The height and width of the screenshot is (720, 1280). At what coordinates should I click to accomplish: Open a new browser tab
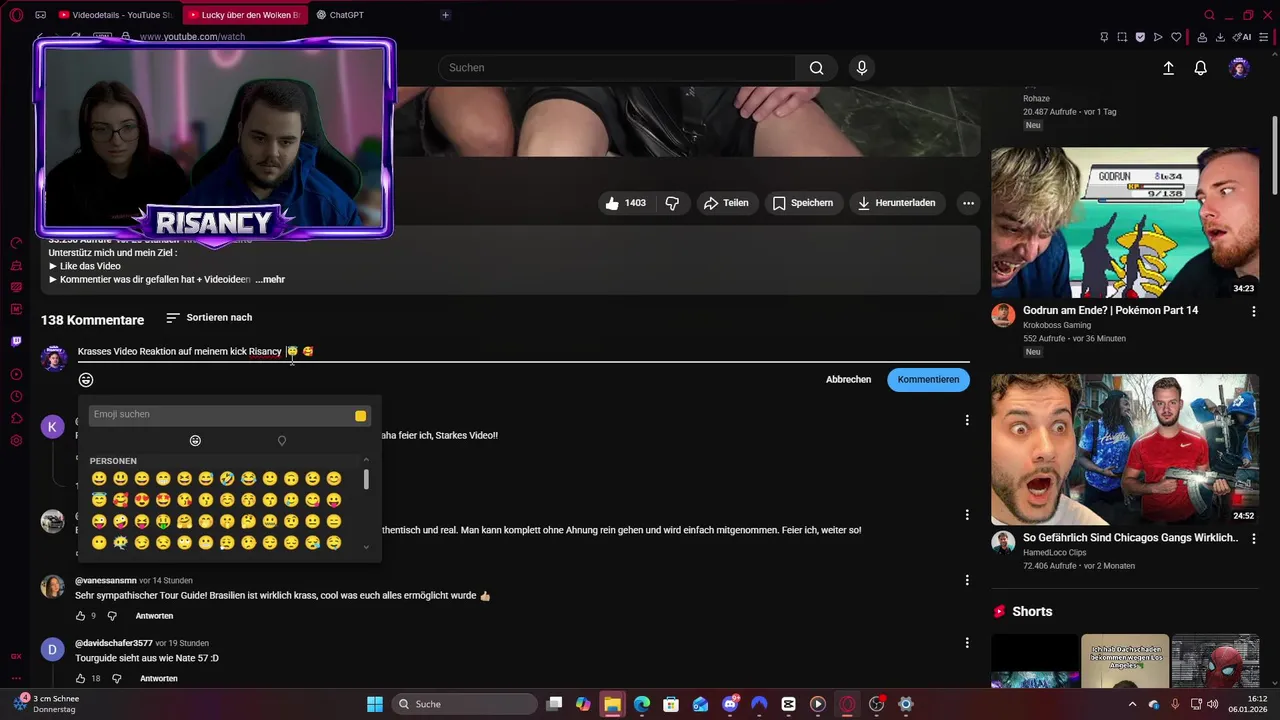click(445, 15)
